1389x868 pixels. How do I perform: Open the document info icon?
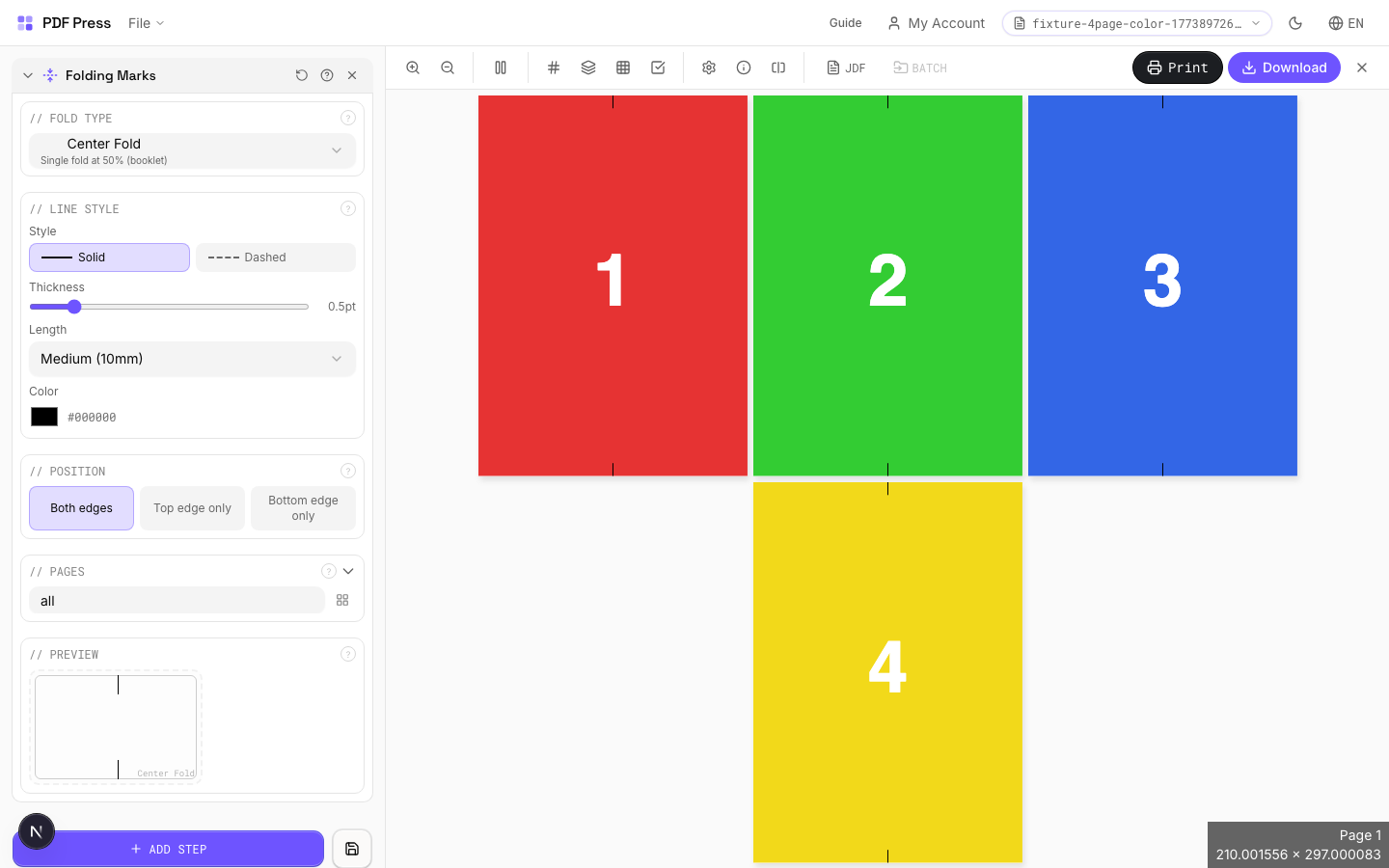[744, 68]
